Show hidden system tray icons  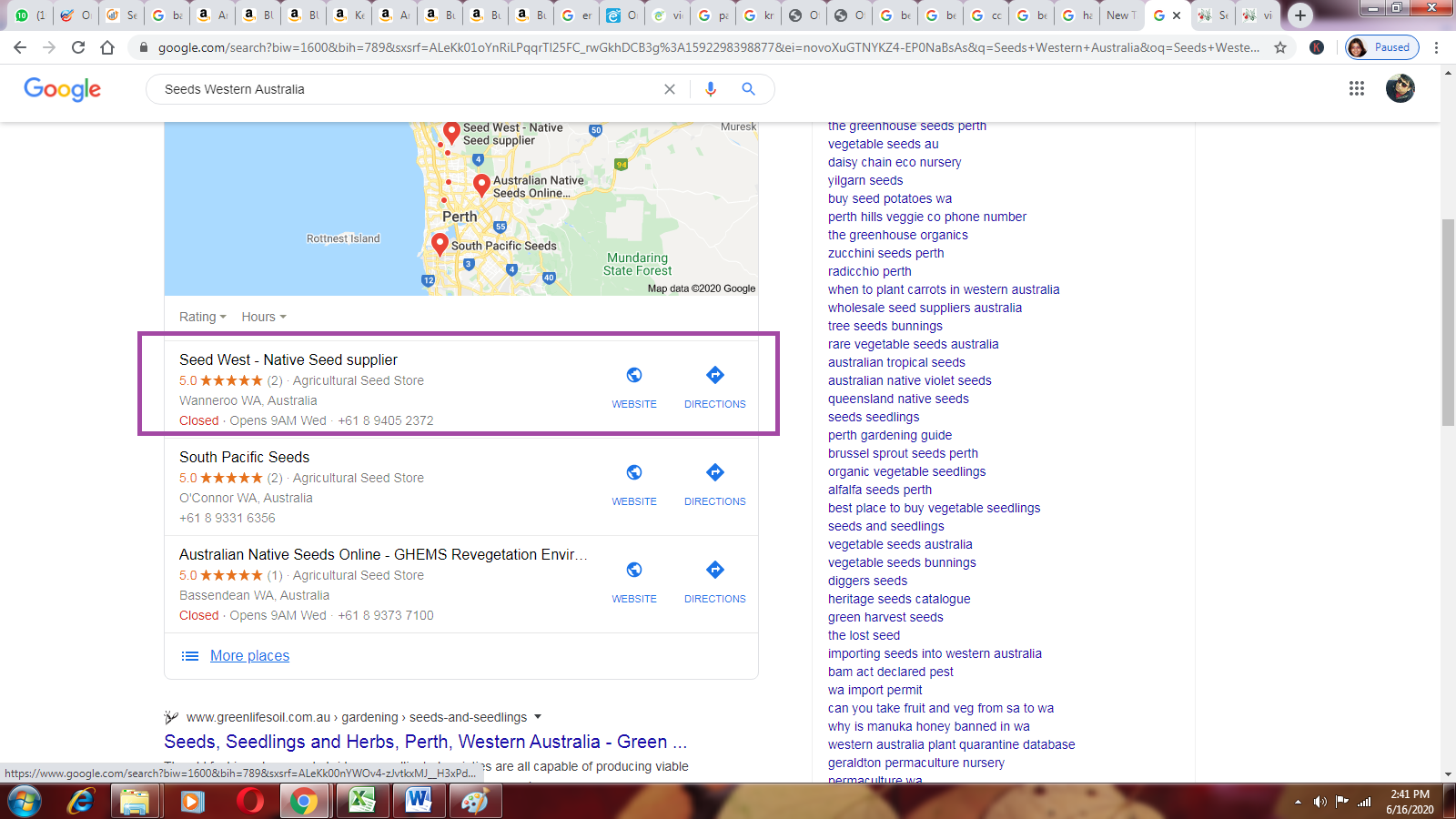click(1297, 802)
